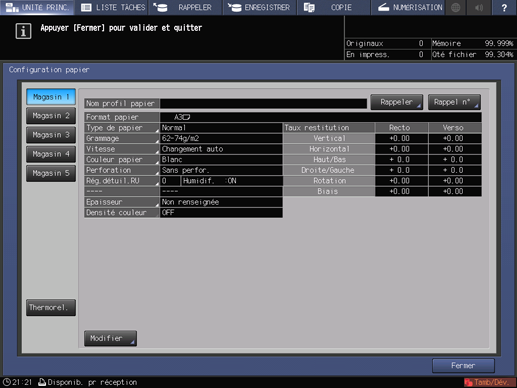Click the Nom profil papier field
Viewport: 517px width, 388px height.
click(263, 103)
